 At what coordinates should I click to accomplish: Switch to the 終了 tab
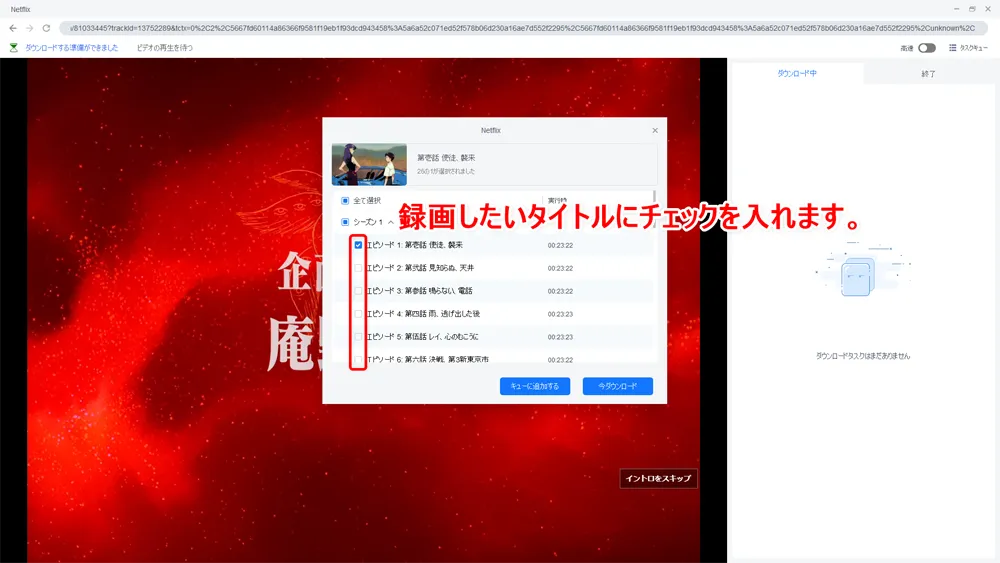click(929, 74)
